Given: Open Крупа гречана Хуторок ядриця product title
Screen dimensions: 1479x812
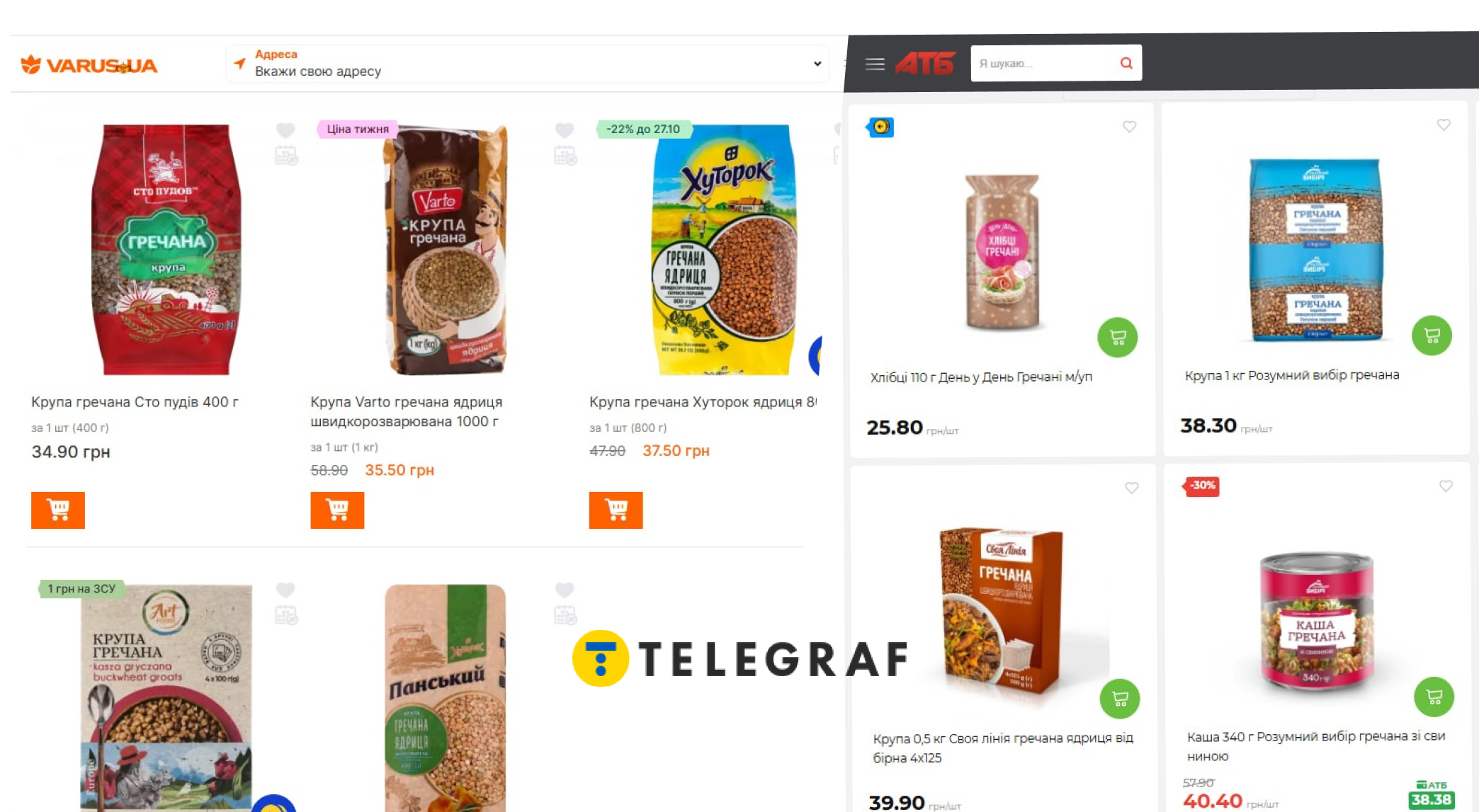Looking at the screenshot, I should (703, 402).
